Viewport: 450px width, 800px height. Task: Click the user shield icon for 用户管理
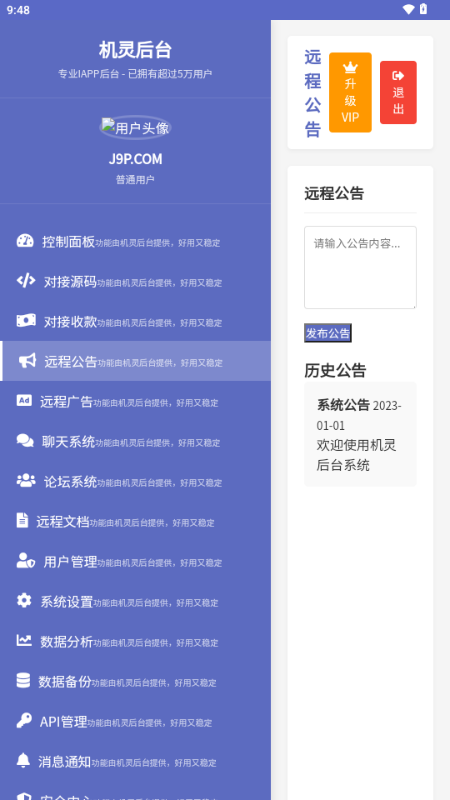pos(26,560)
